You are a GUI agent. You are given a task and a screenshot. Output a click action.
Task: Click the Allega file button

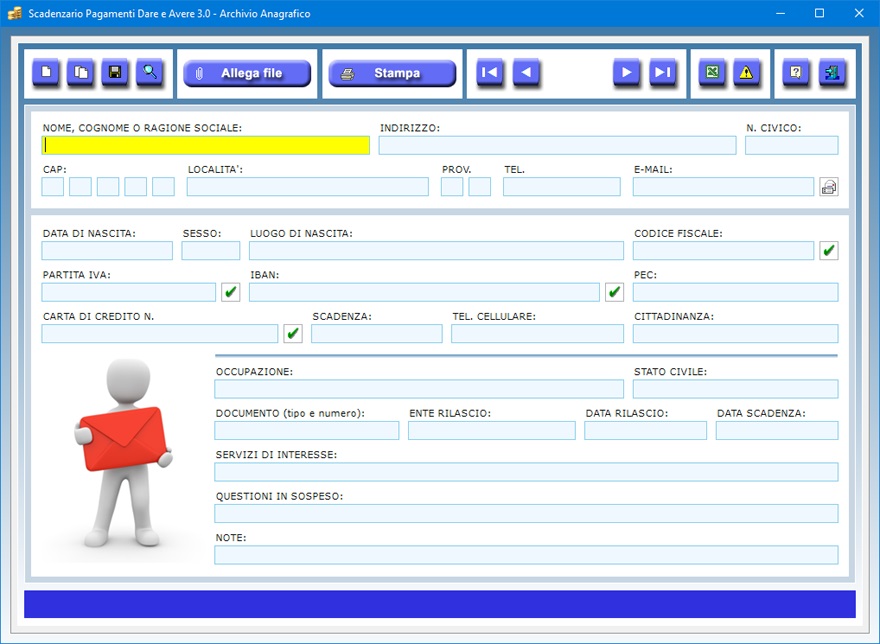247,73
